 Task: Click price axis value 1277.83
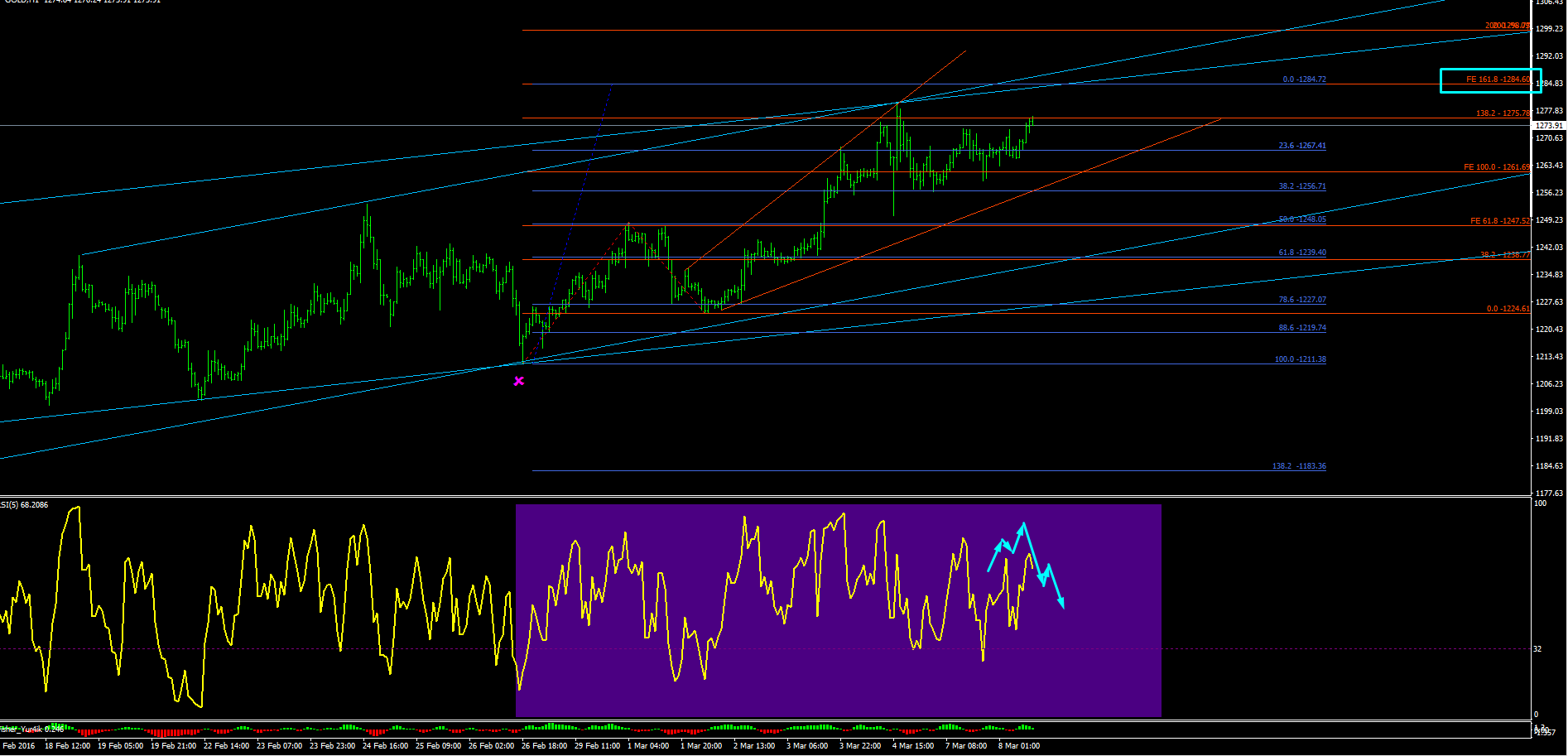tap(1549, 111)
